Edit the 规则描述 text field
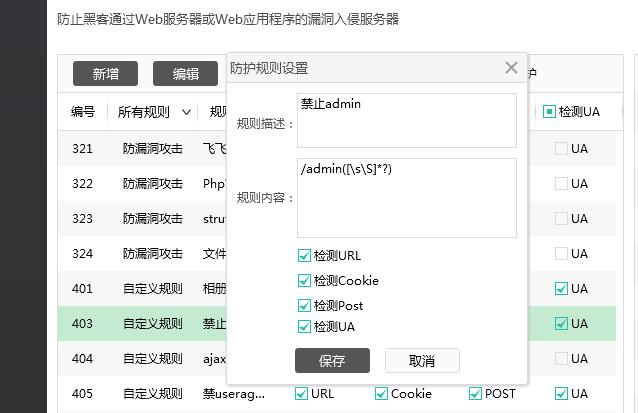The height and width of the screenshot is (413, 638). point(406,120)
